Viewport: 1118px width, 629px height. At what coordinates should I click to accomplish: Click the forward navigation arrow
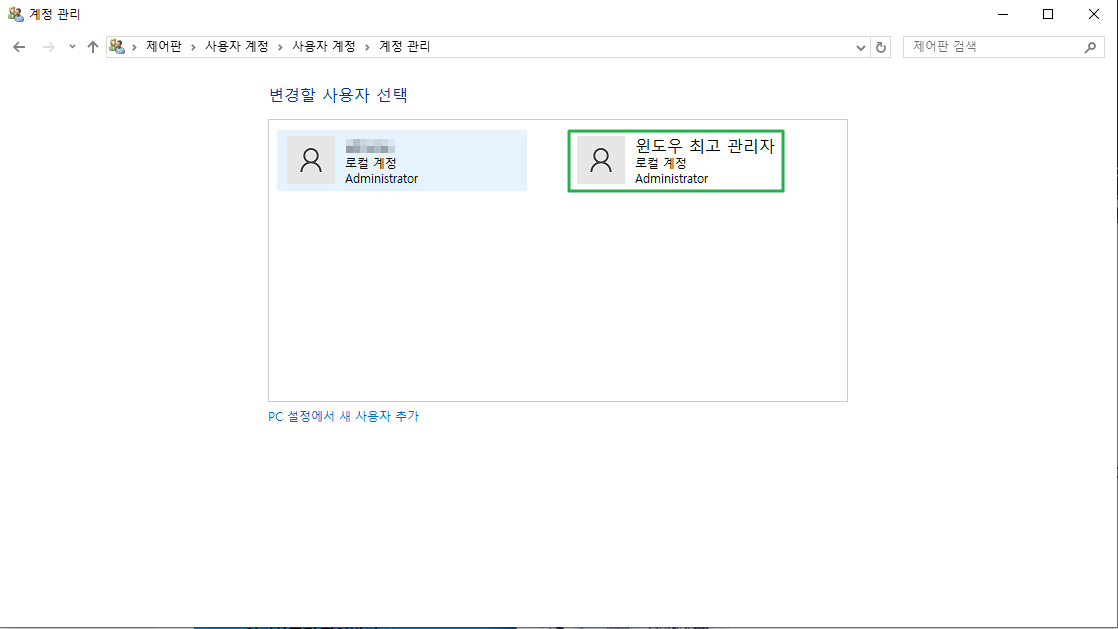click(48, 47)
